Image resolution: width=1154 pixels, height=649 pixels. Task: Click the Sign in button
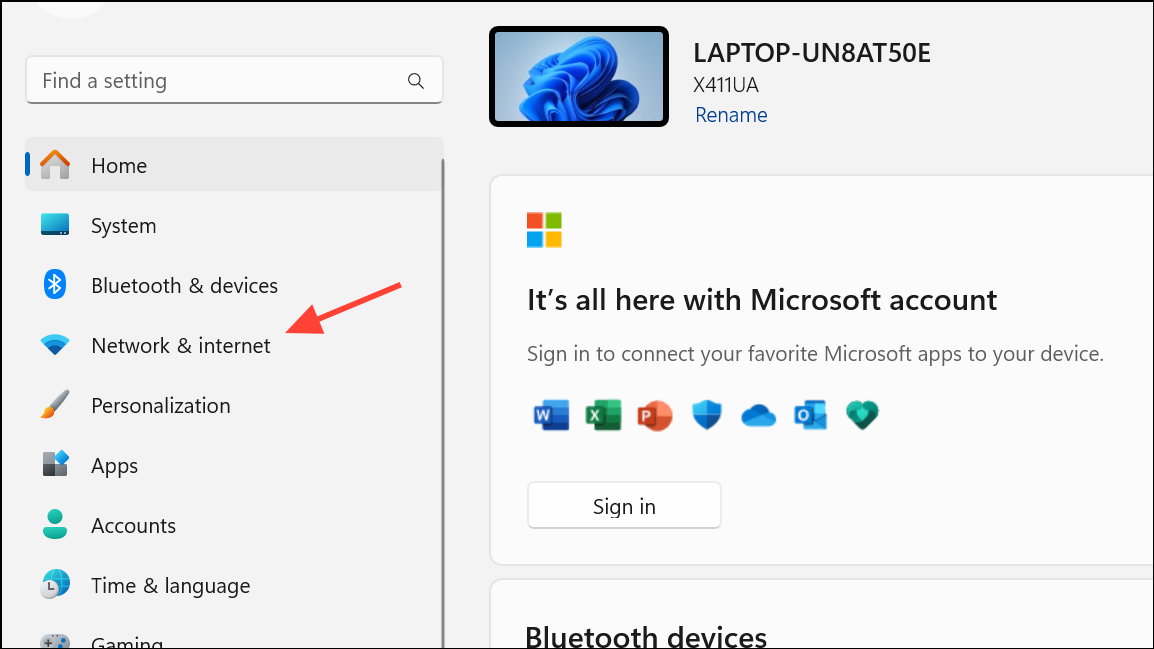point(624,506)
